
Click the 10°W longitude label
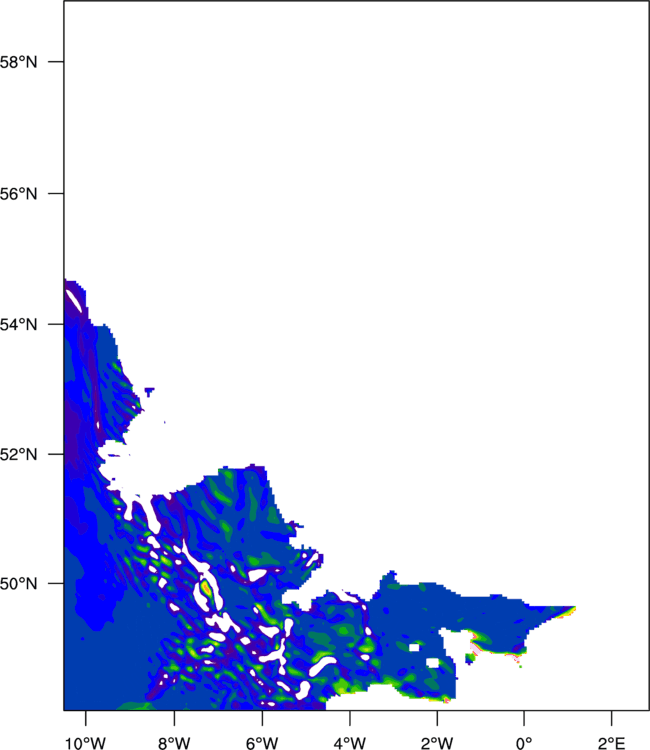(85, 743)
